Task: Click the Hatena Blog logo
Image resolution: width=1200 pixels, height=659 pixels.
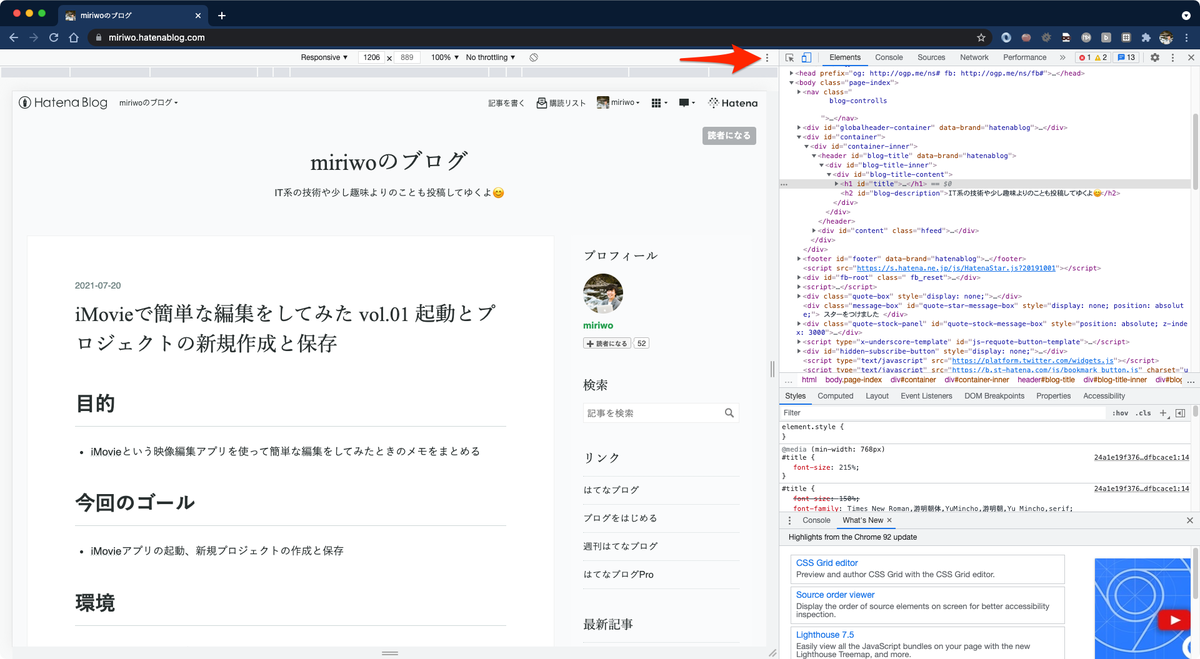Action: (64, 103)
